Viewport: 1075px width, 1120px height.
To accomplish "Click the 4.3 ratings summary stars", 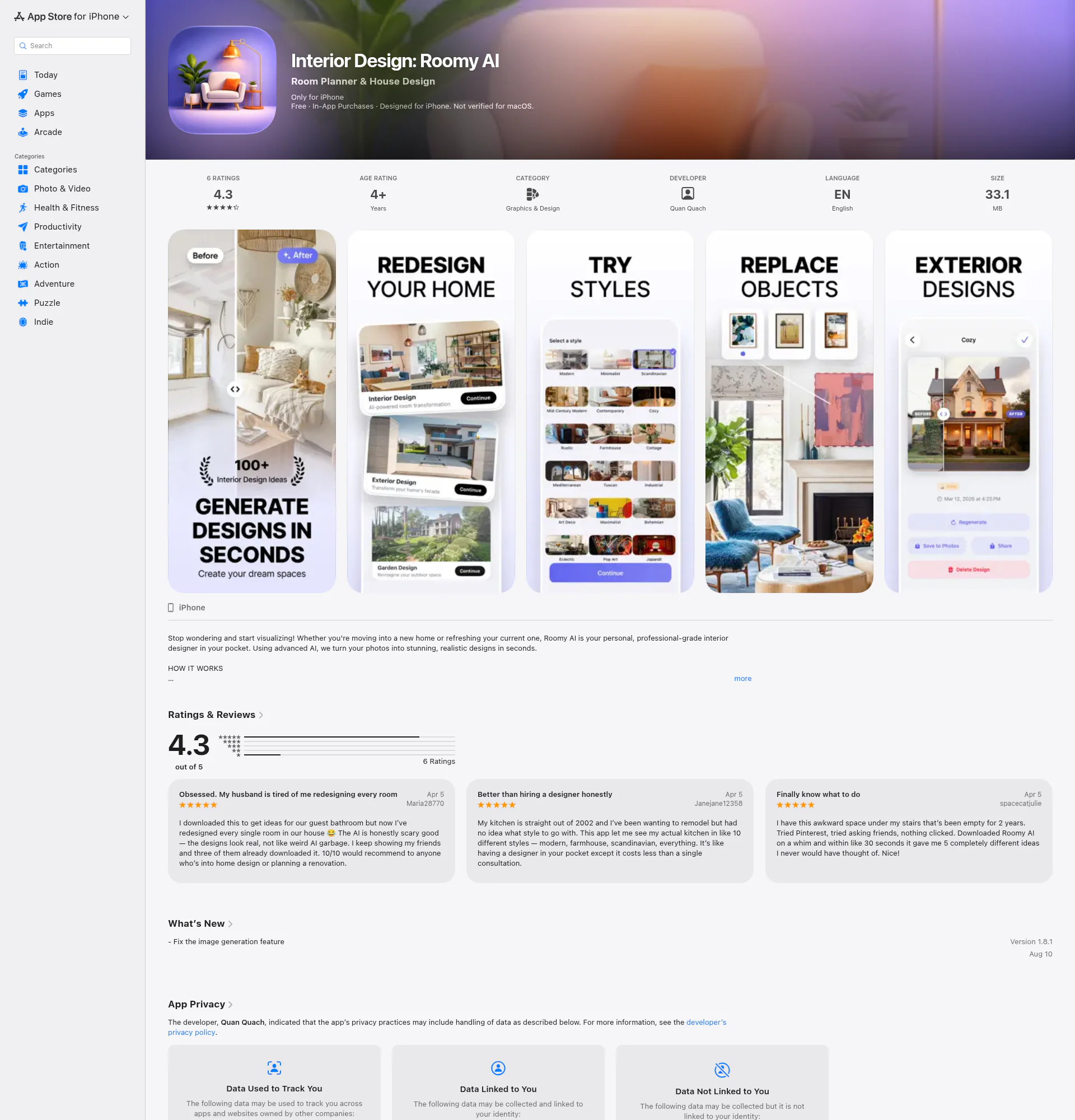I will [223, 207].
